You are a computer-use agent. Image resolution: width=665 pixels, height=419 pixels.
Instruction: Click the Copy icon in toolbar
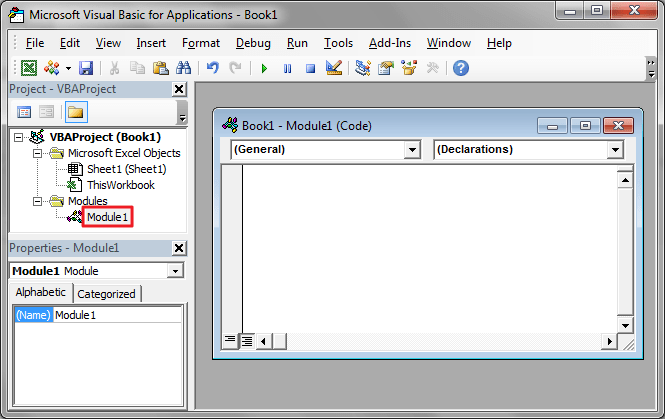(137, 68)
